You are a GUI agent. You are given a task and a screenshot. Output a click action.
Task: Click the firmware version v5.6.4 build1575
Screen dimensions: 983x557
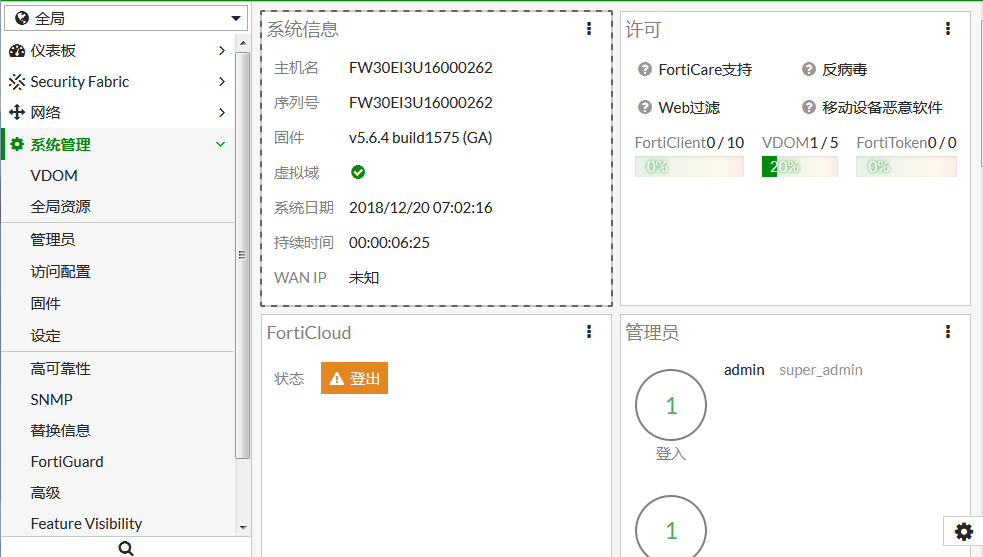421,138
